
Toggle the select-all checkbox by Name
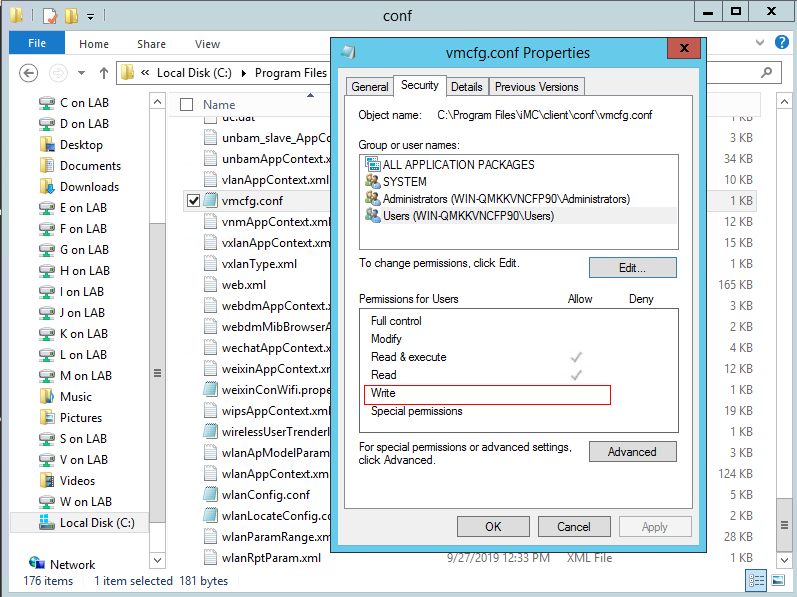tap(187, 105)
